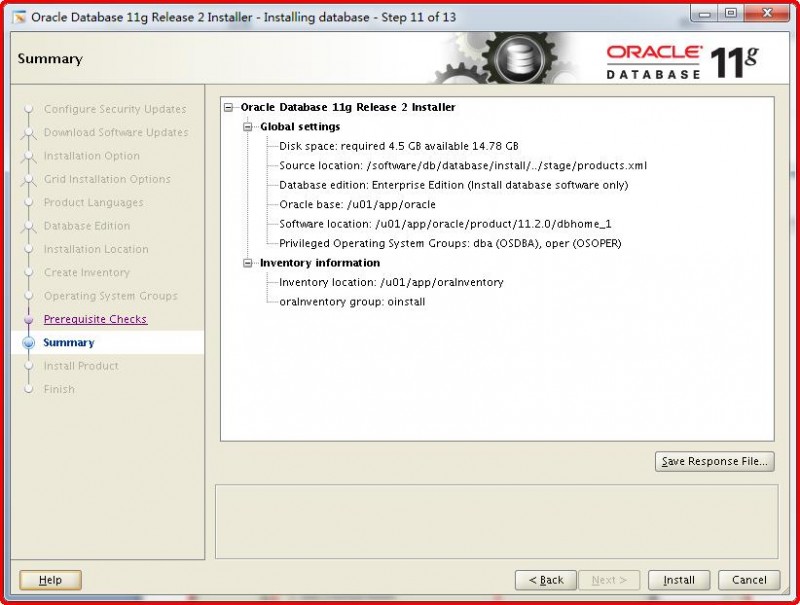The image size is (800, 605).
Task: Cancel the installation
Action: click(748, 580)
